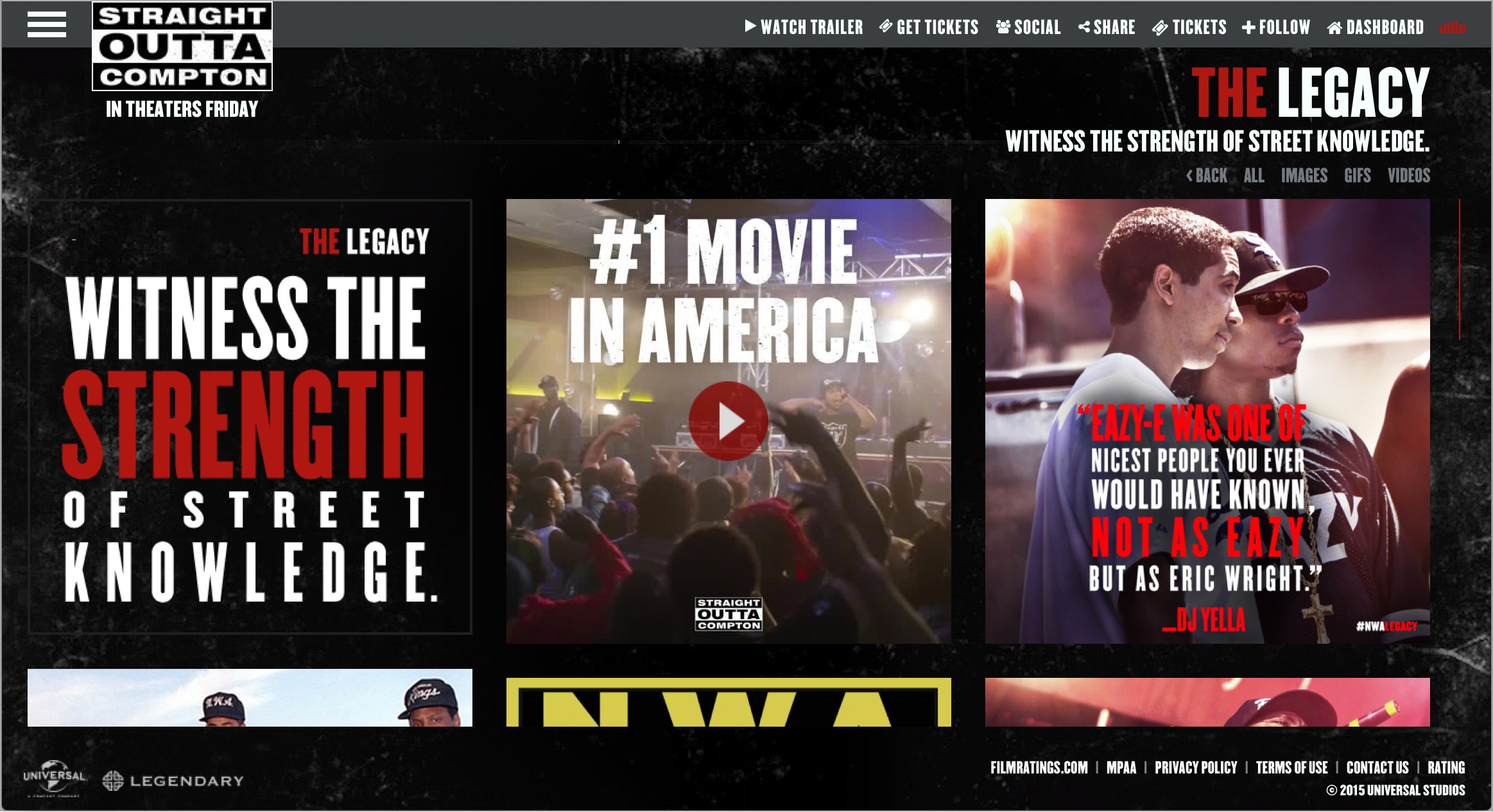1493x812 pixels.
Task: Toggle the red audio equalizer icon
Action: coord(1453,28)
